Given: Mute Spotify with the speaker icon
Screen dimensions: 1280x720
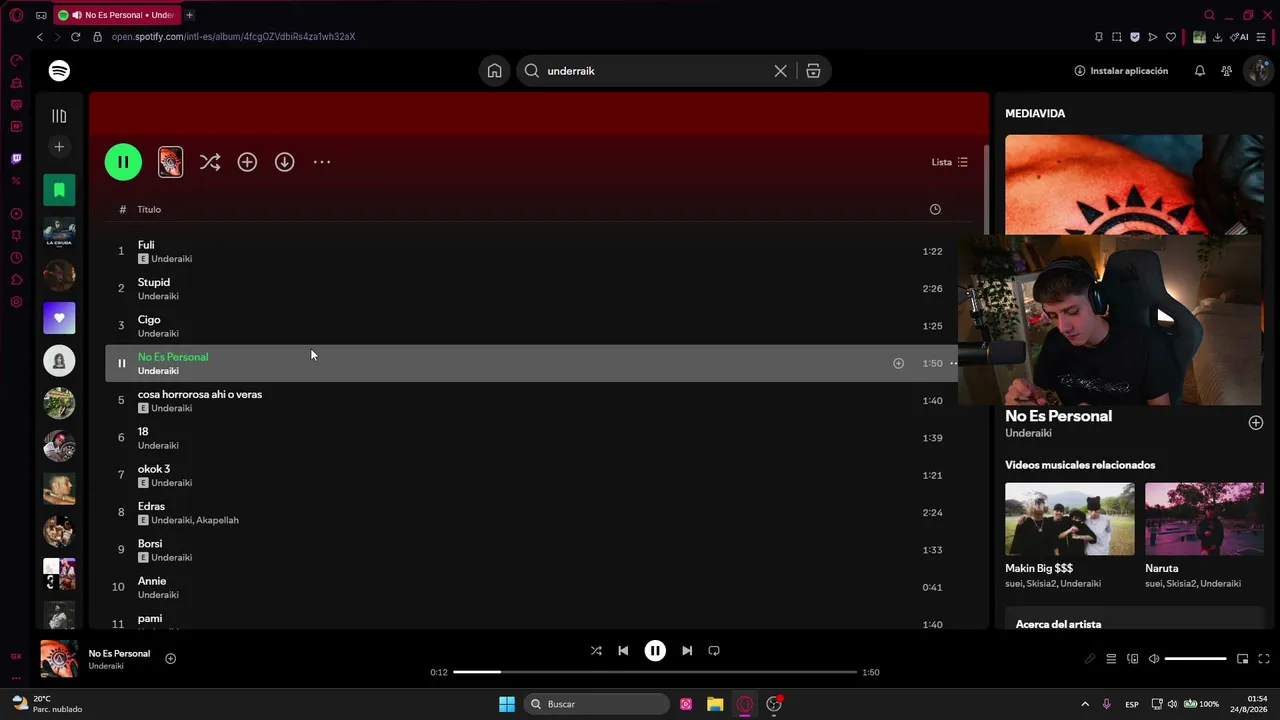Looking at the screenshot, I should pos(1153,659).
